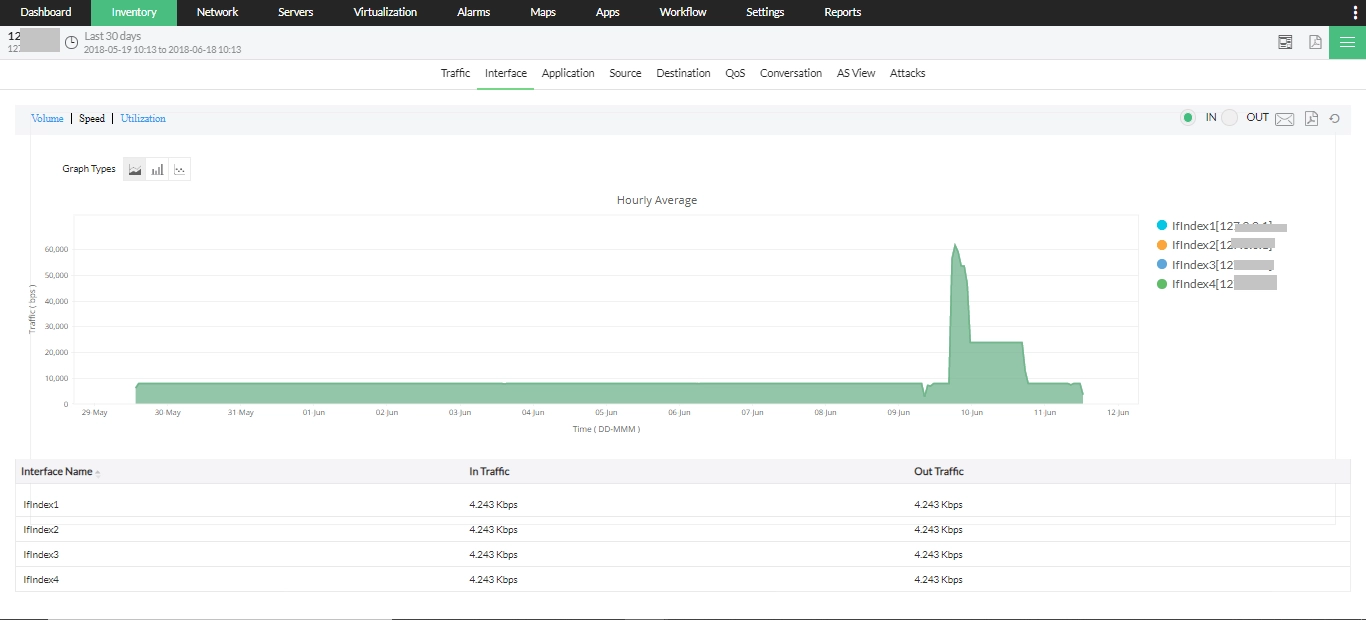Export the graph panel as PDF
The height and width of the screenshot is (620, 1366).
click(x=1311, y=119)
